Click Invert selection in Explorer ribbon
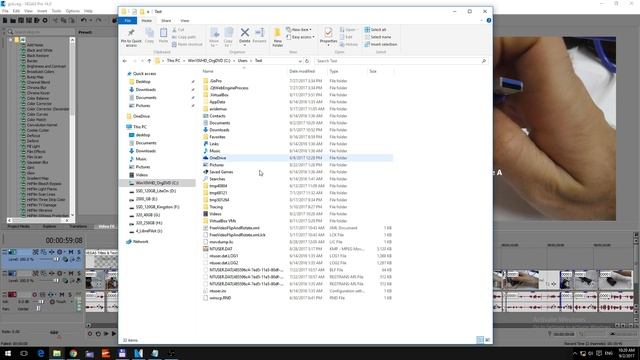 tap(380, 44)
